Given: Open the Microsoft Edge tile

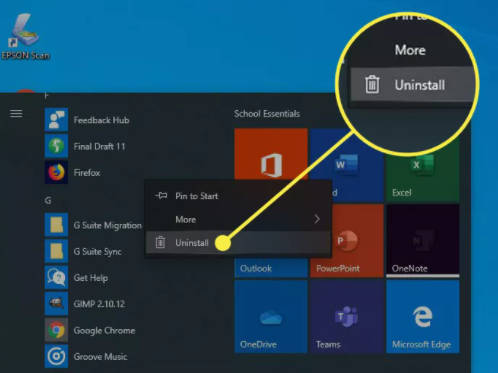Looking at the screenshot, I should (423, 317).
